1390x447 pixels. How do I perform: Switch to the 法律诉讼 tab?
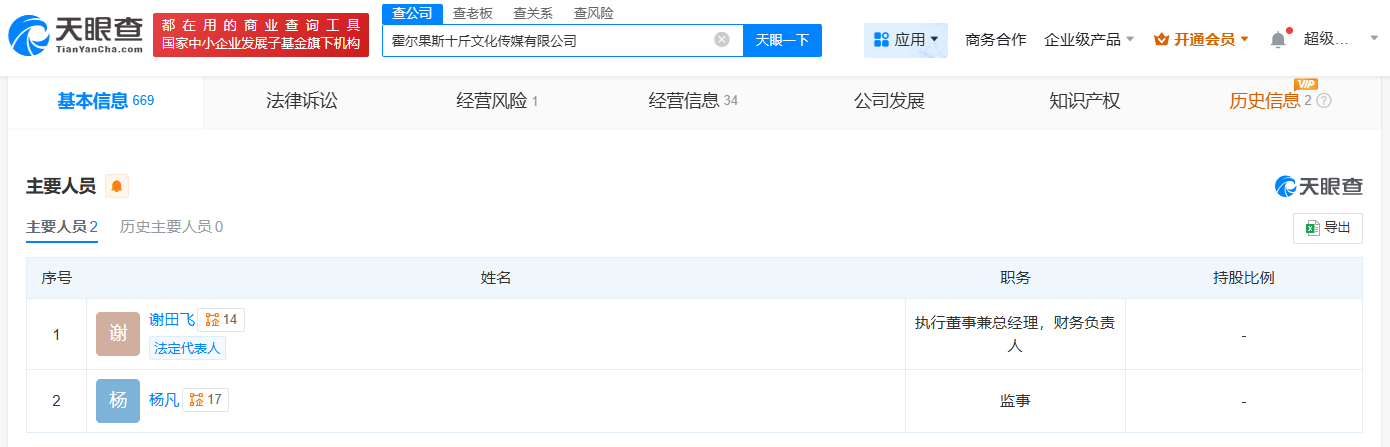coord(302,101)
